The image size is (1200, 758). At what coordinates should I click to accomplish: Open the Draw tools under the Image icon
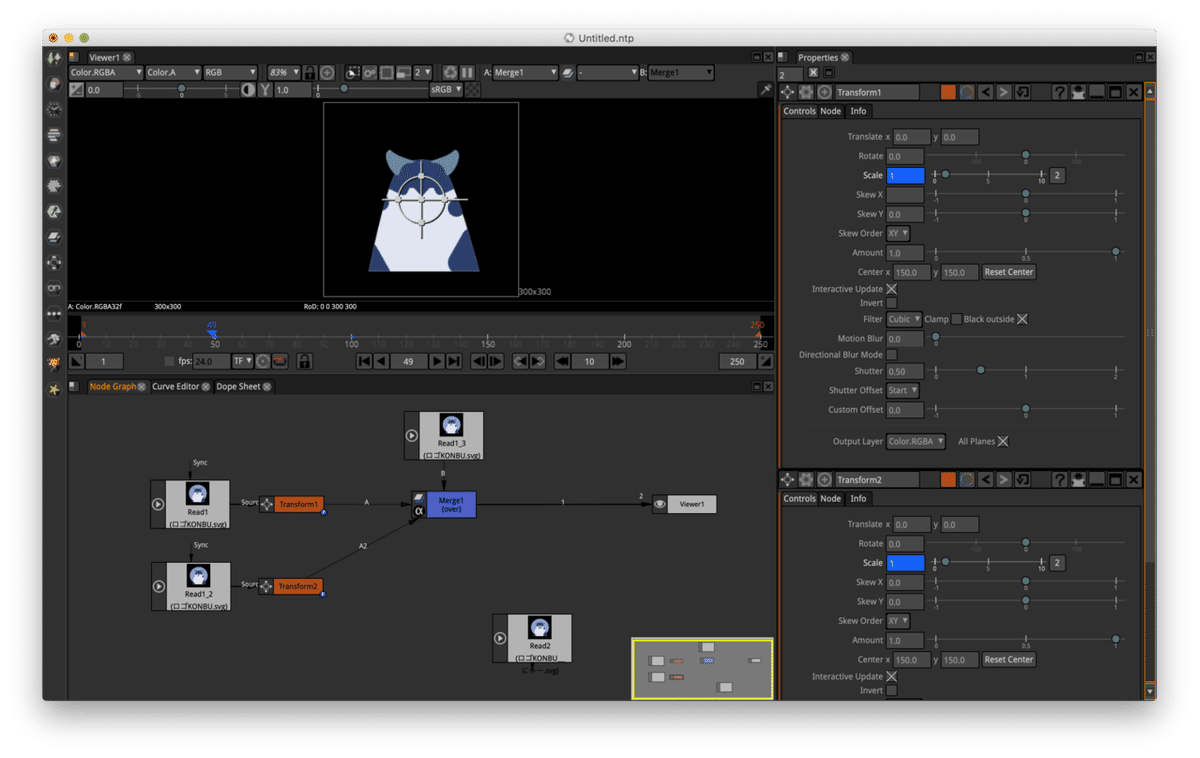pos(54,84)
